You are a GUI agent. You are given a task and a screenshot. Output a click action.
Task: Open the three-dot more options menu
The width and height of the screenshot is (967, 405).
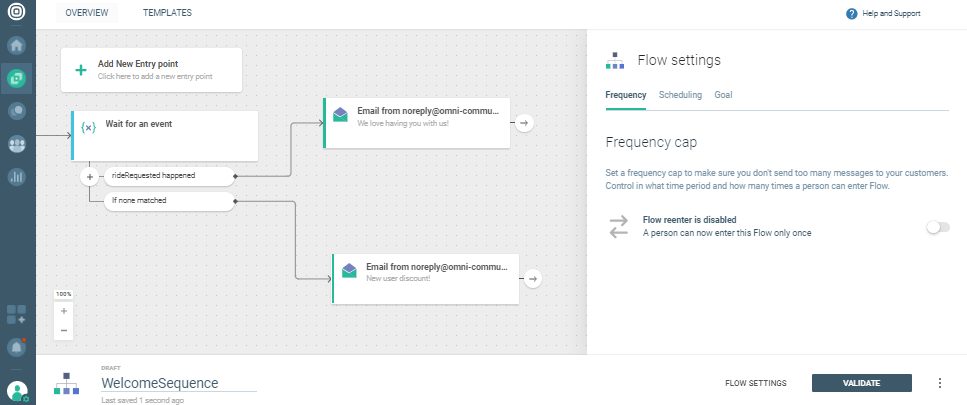[x=939, y=383]
